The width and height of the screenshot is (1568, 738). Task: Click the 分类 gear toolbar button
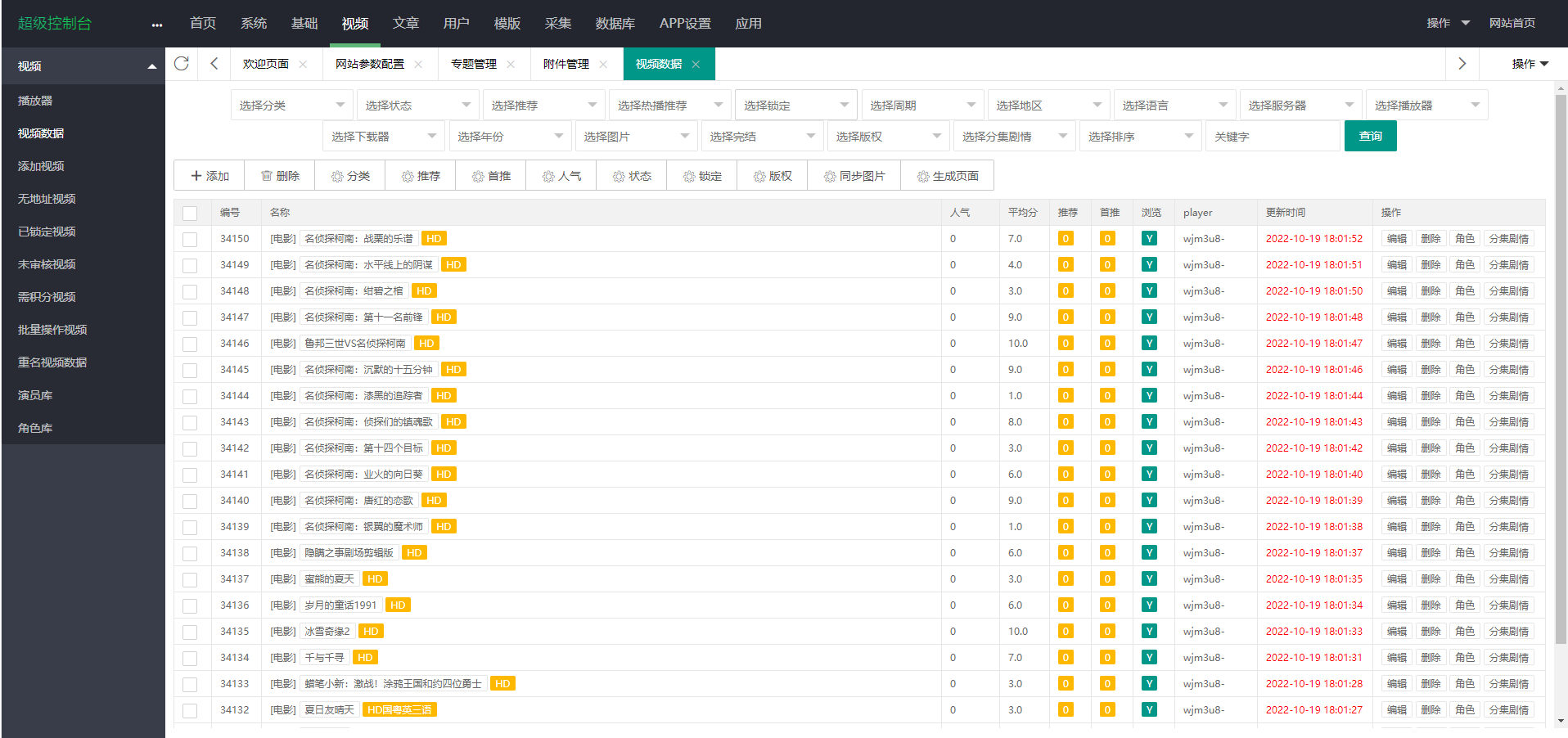[350, 176]
